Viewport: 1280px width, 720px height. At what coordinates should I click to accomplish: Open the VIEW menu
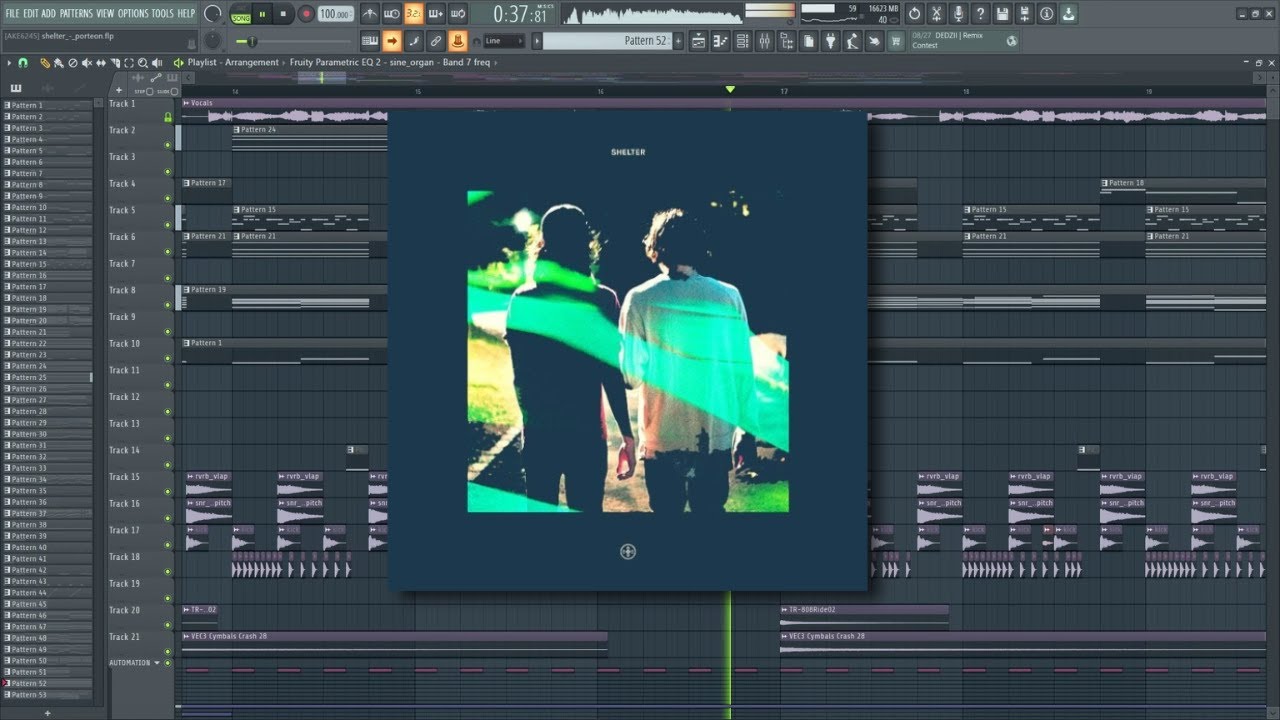pyautogui.click(x=105, y=13)
